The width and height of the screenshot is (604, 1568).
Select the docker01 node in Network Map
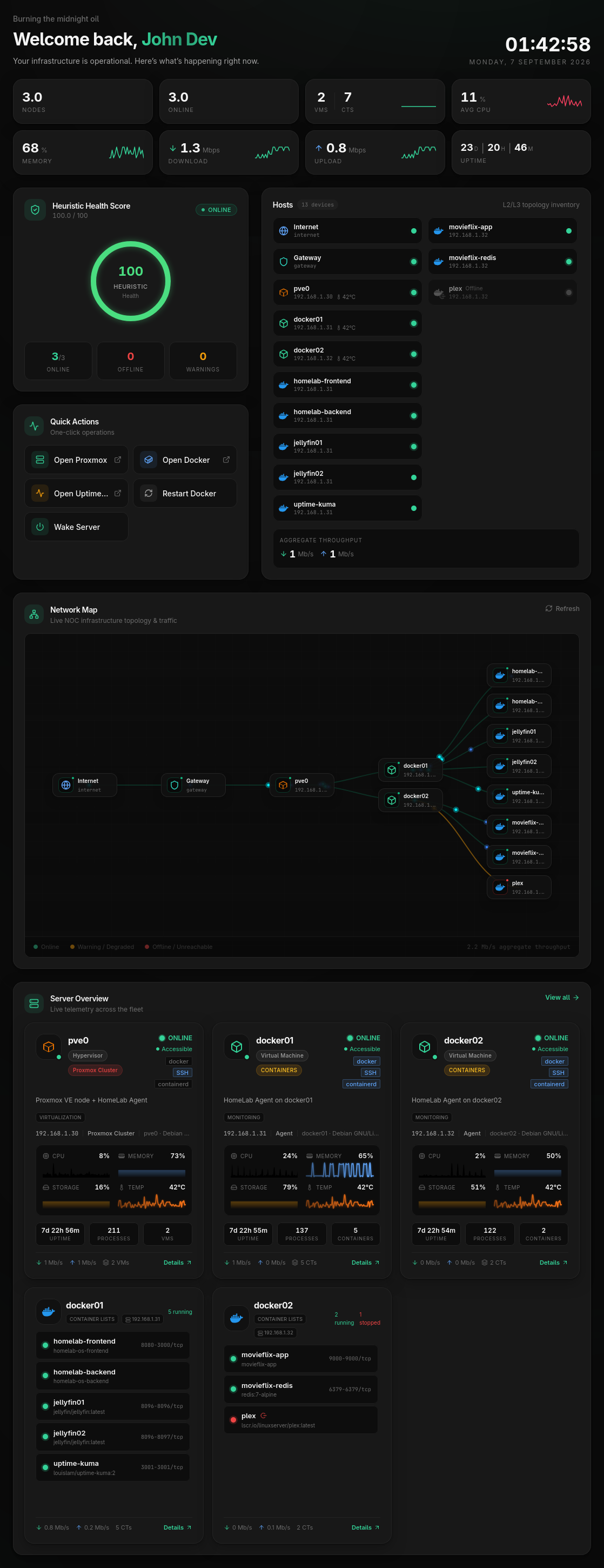[411, 770]
